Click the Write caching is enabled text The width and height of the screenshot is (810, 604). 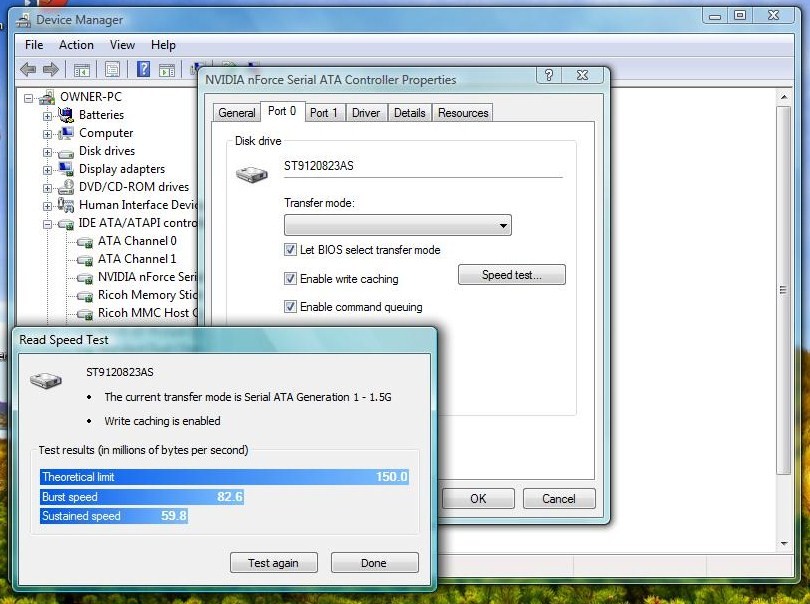click(162, 421)
